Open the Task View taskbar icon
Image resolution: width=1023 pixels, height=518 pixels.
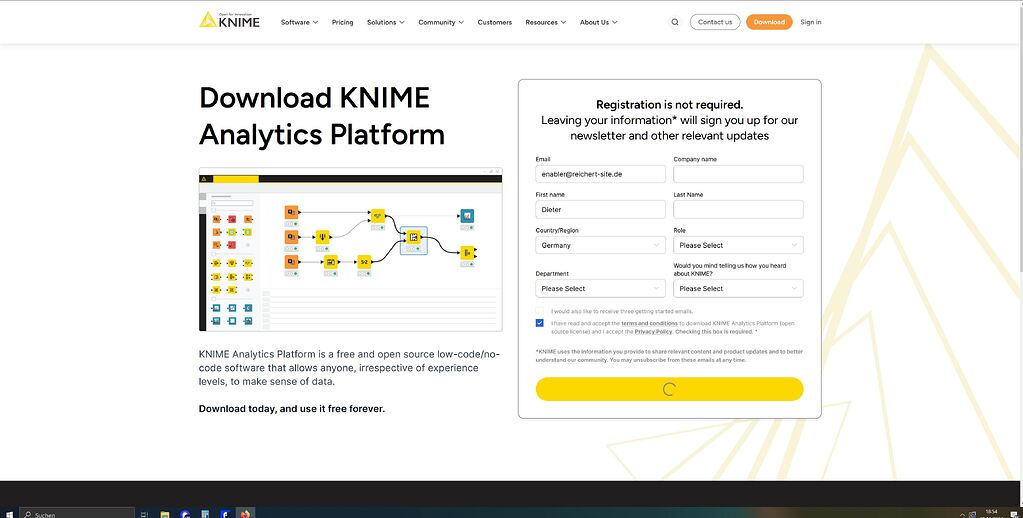pyautogui.click(x=144, y=514)
